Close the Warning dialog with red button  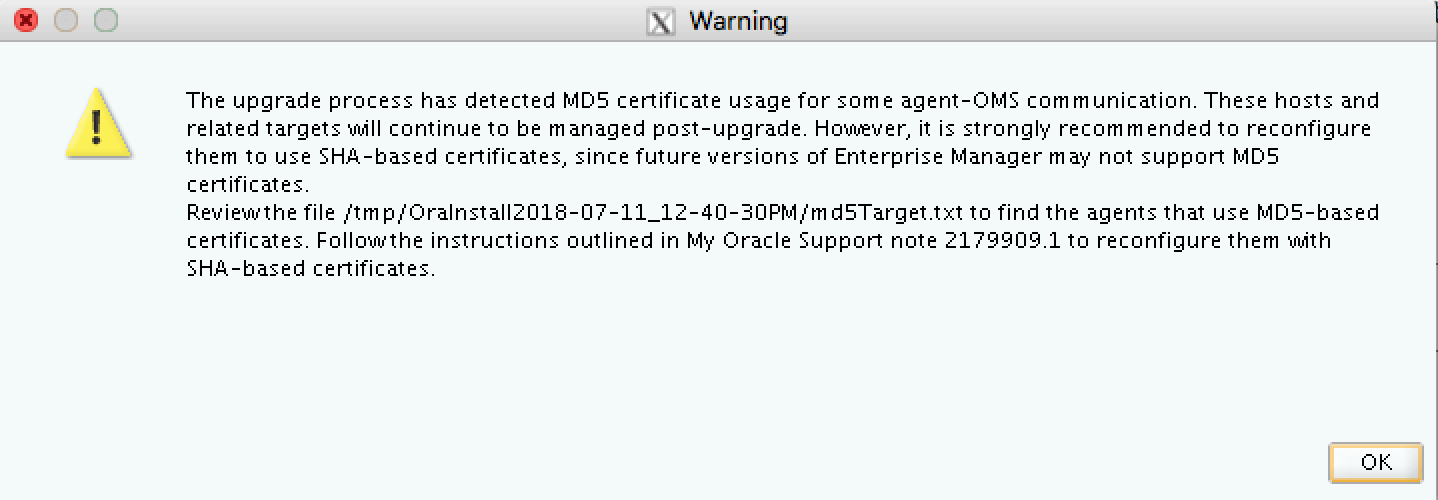(x=26, y=20)
